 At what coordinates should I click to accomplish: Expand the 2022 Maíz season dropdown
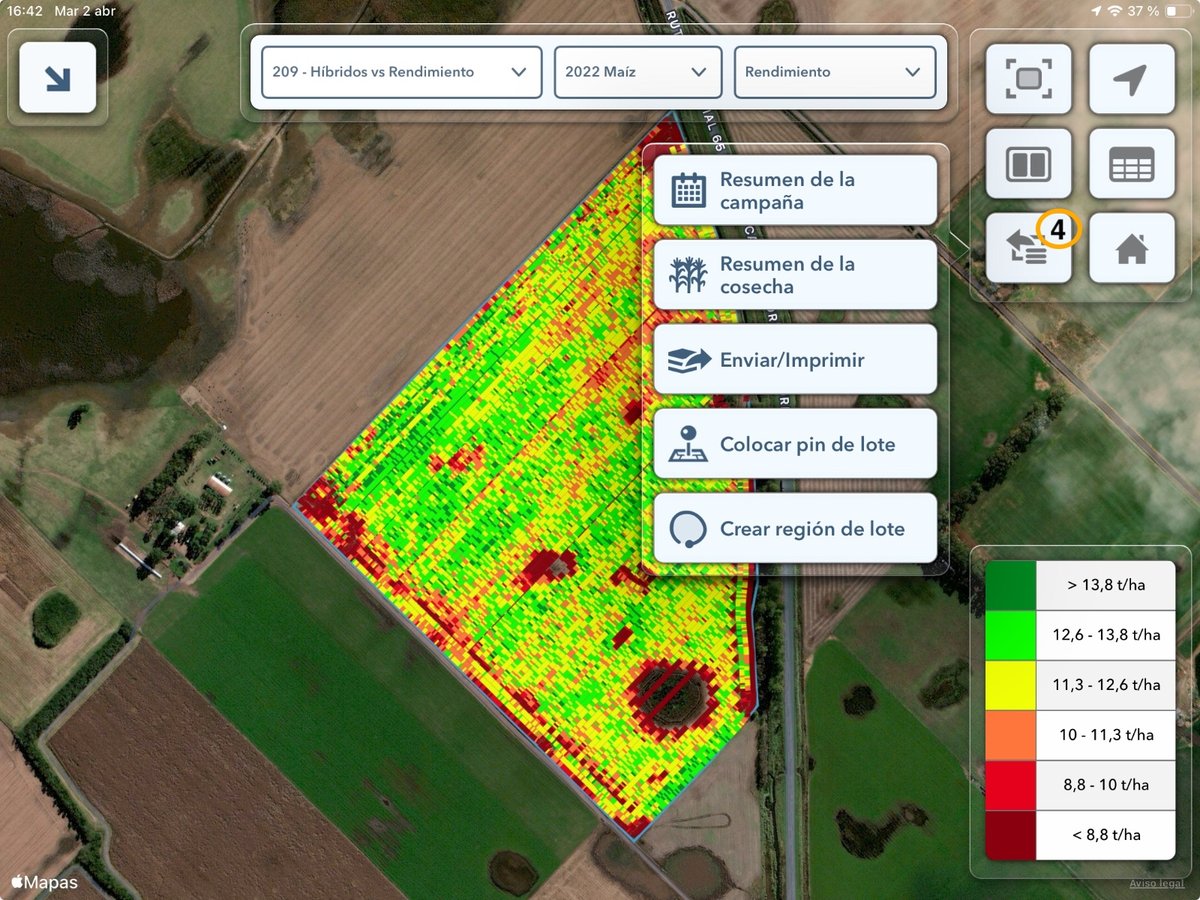pos(637,72)
